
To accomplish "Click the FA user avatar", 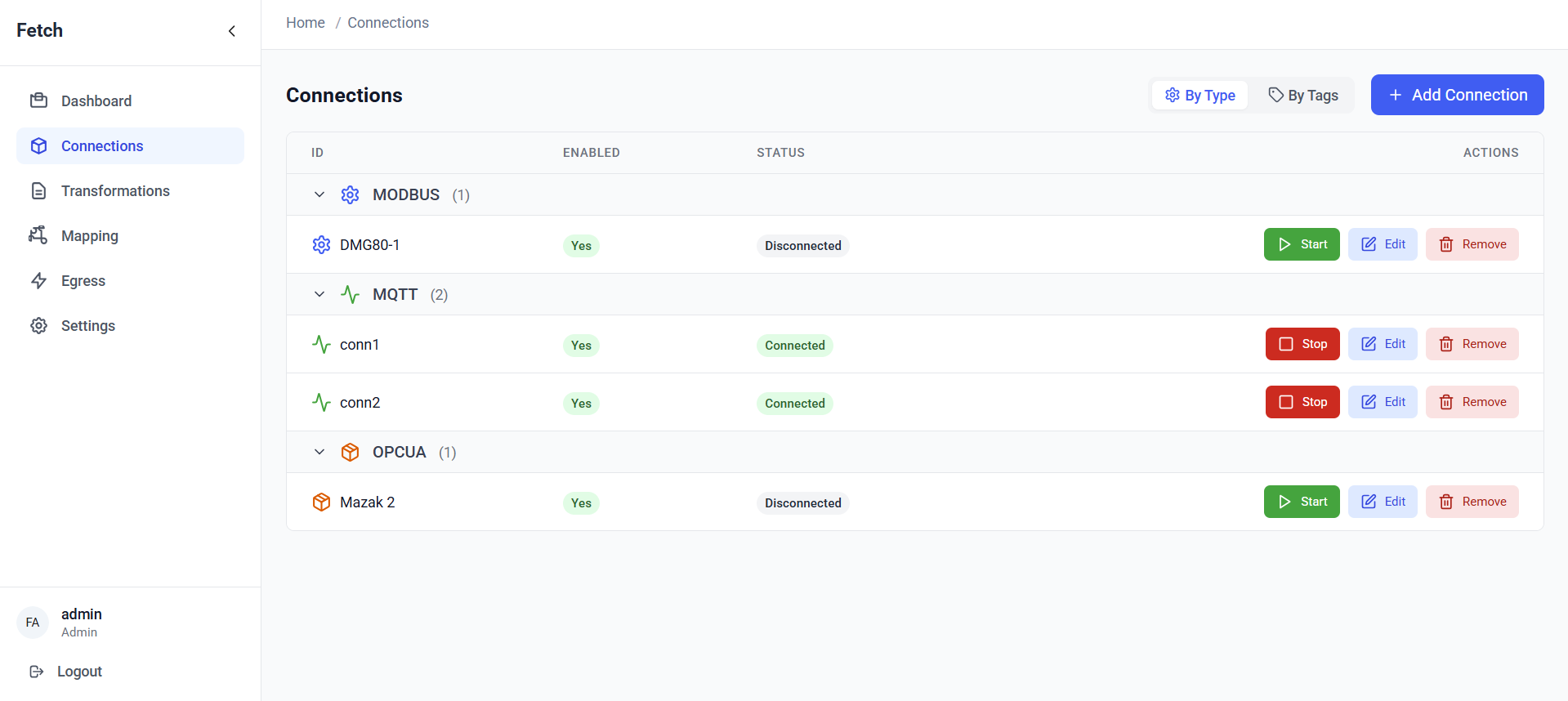I will click(x=33, y=623).
